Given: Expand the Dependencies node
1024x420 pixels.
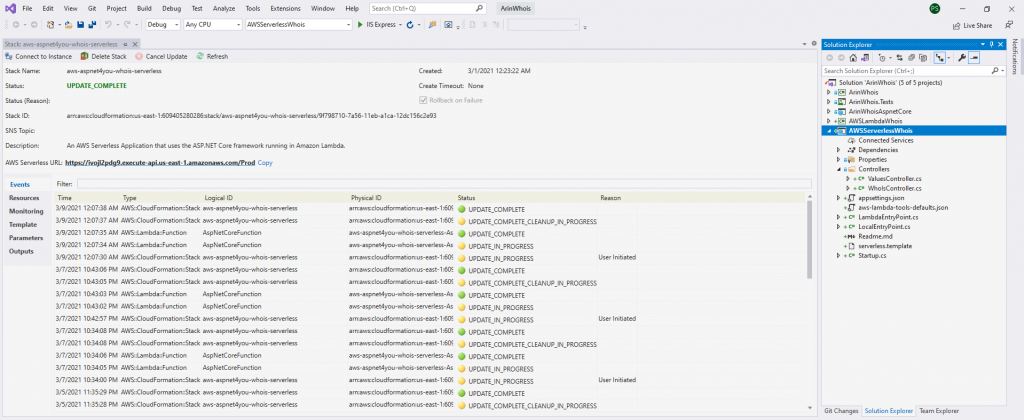Looking at the screenshot, I should click(x=839, y=150).
